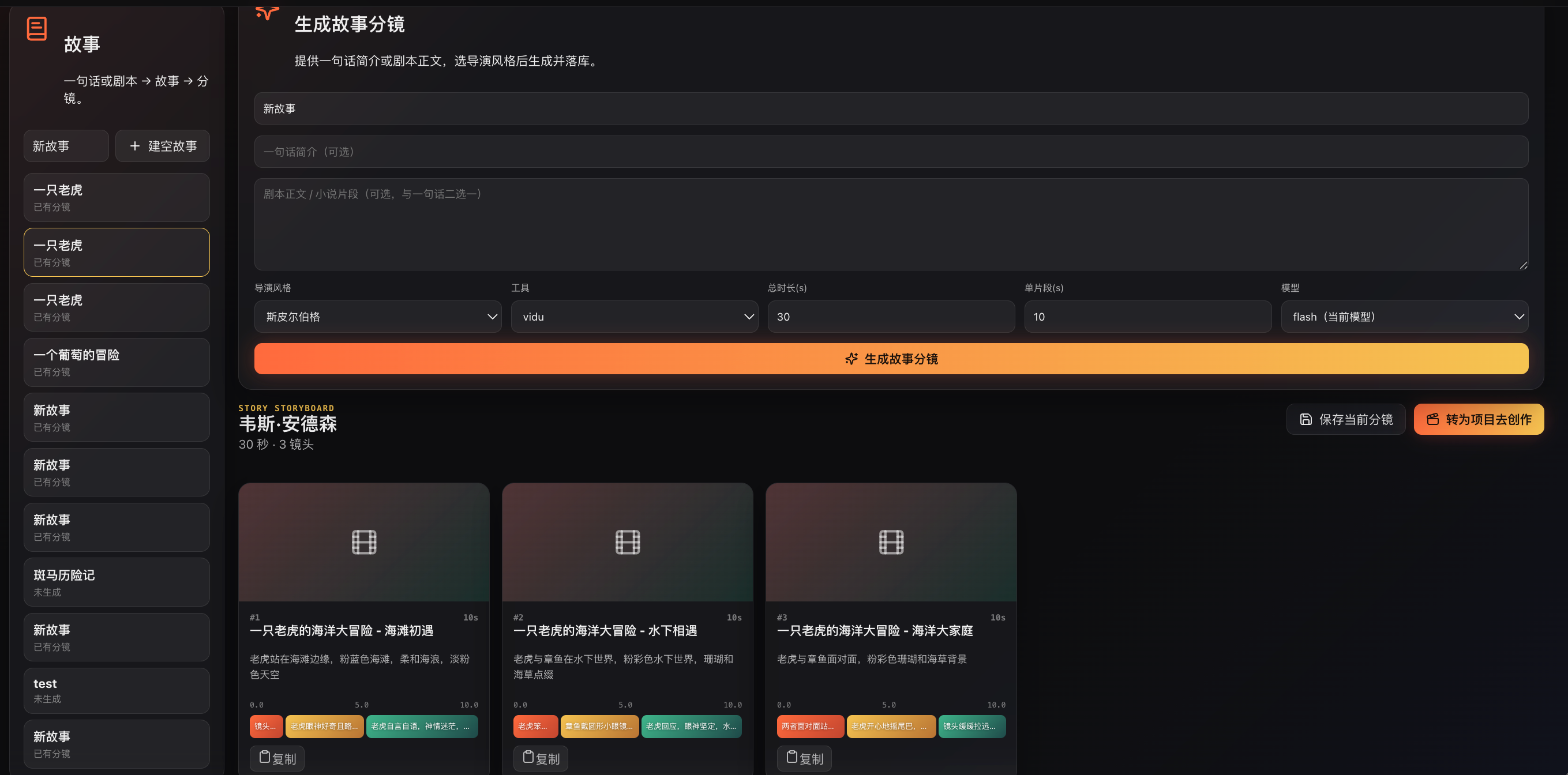Open the 工具 dropdown showing vidu
The height and width of the screenshot is (775, 1568).
tap(634, 317)
